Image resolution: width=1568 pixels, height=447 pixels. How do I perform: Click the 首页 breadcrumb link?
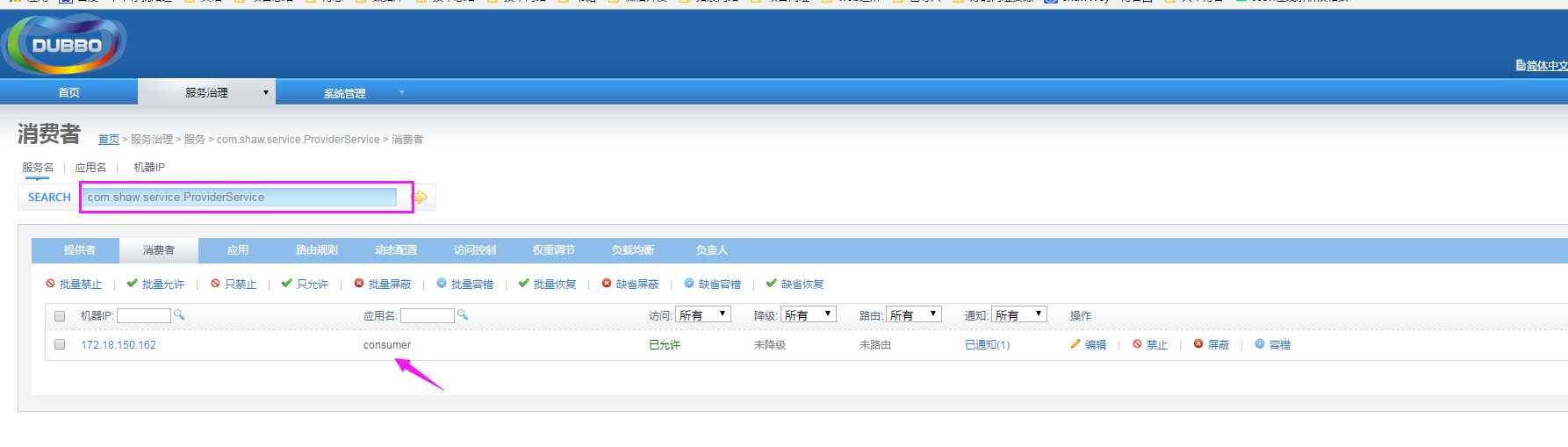click(109, 140)
